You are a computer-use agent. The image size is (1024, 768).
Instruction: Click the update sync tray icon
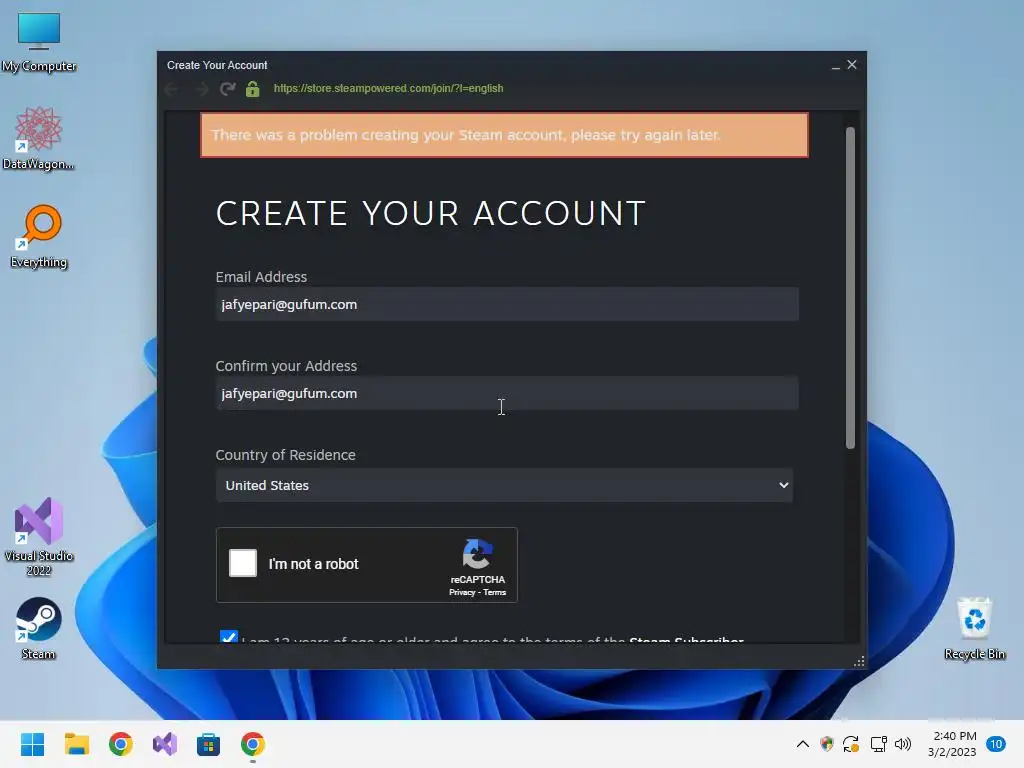[851, 744]
